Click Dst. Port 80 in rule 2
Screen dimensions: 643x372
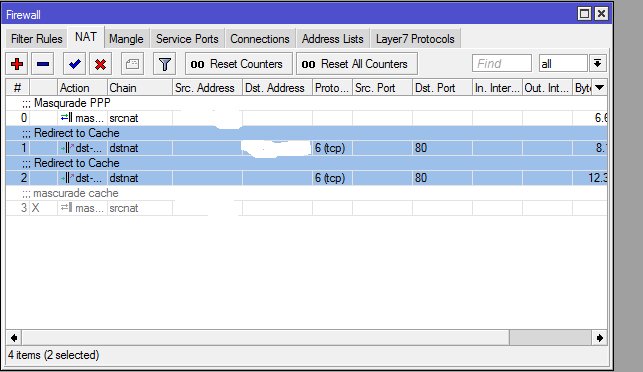(x=442, y=178)
